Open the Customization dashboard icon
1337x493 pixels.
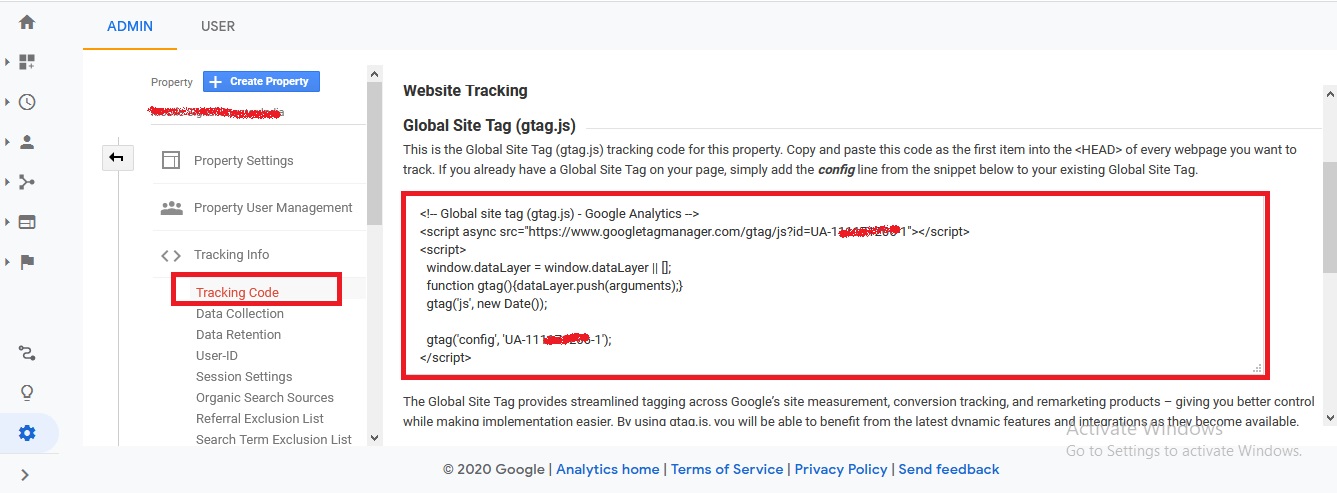coord(27,62)
